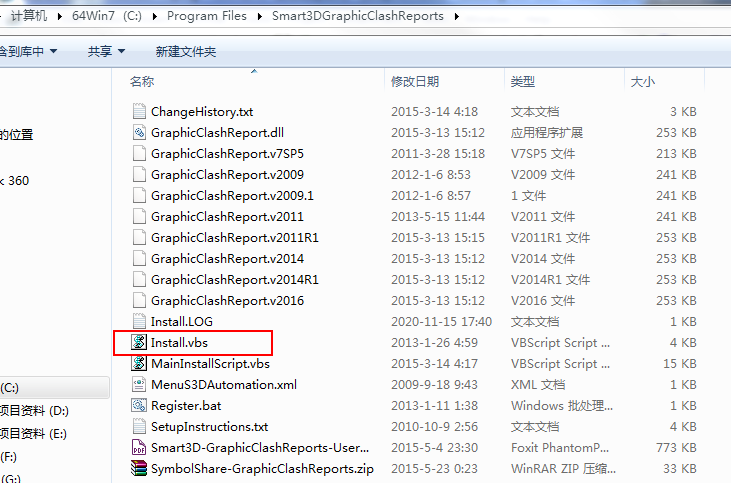Click the size cell 773 KB

coord(676,448)
